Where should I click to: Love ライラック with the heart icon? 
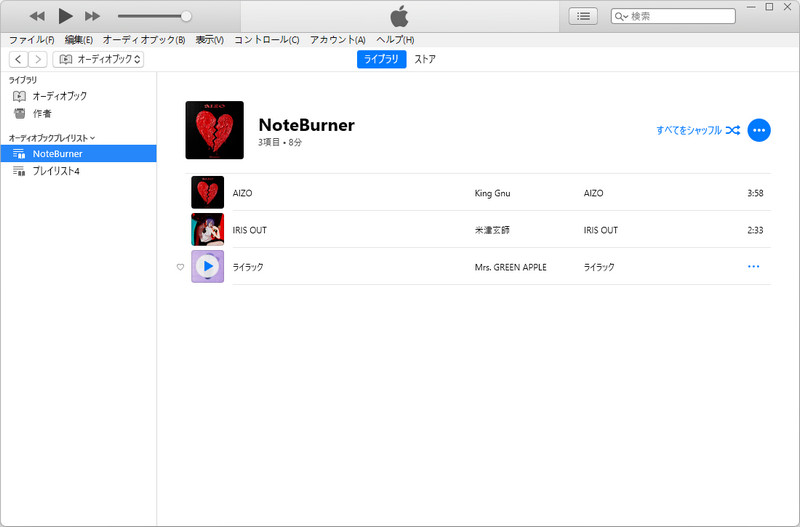coord(180,267)
